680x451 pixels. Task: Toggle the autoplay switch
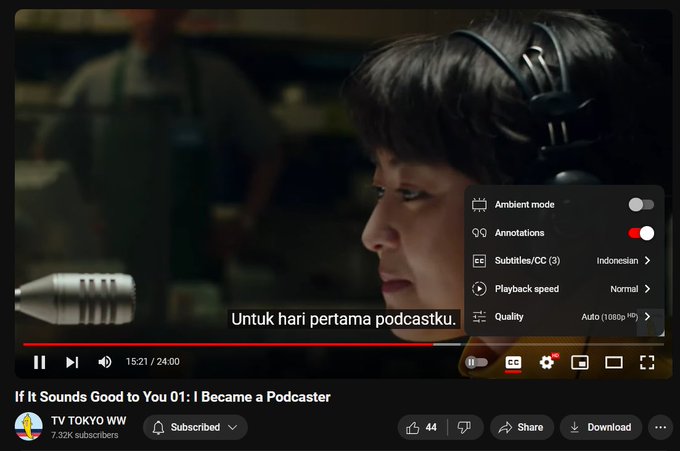477,362
